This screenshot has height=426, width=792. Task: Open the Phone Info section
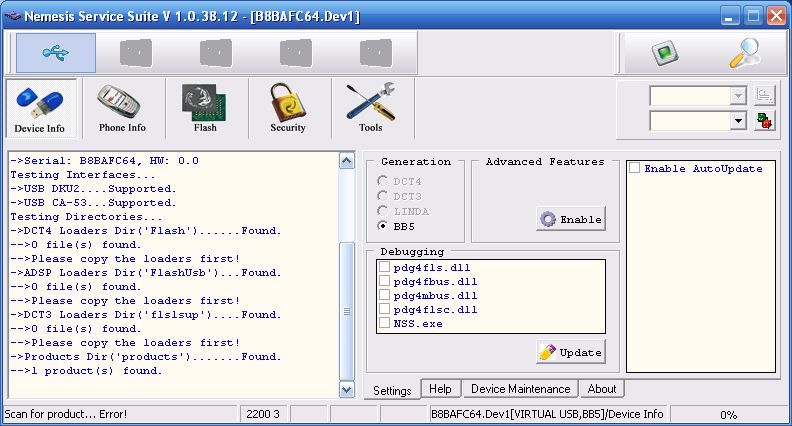(x=122, y=108)
